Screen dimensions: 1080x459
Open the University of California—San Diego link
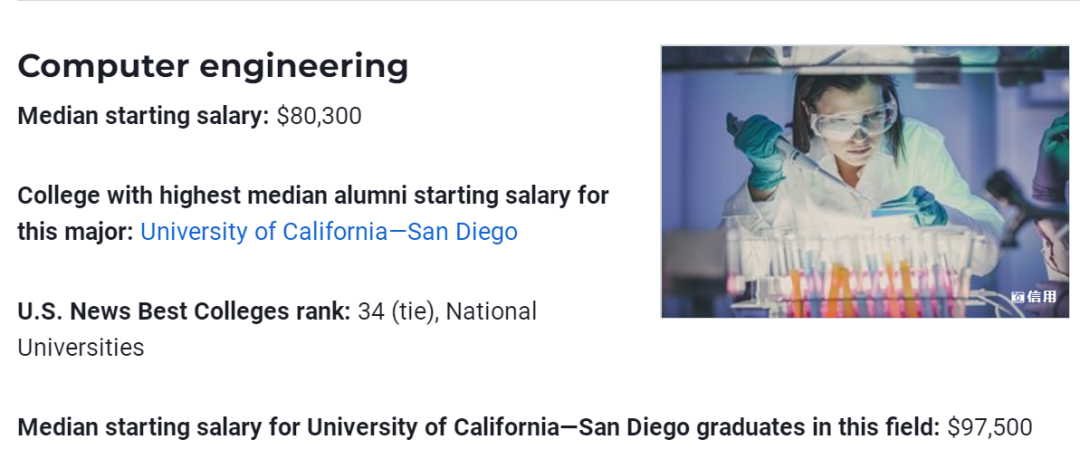coord(328,232)
